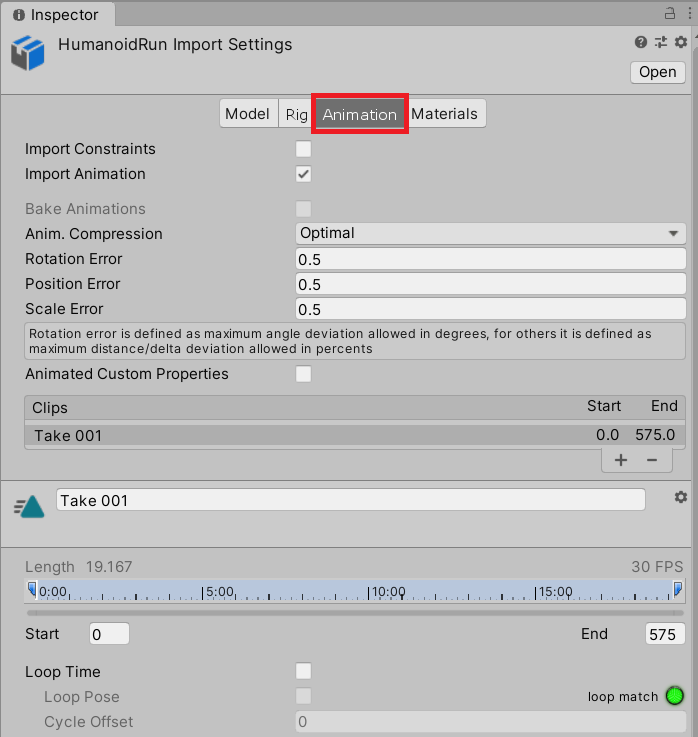Screen dimensions: 698x737
Task: Click the gear icon beside presets
Action: (x=681, y=42)
